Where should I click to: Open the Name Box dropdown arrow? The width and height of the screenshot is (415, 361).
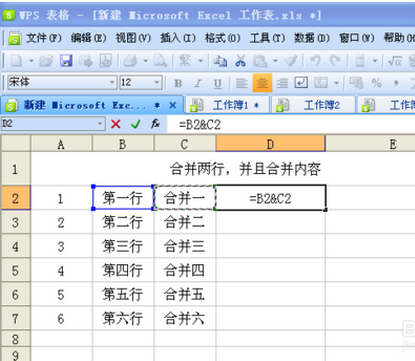[x=100, y=124]
